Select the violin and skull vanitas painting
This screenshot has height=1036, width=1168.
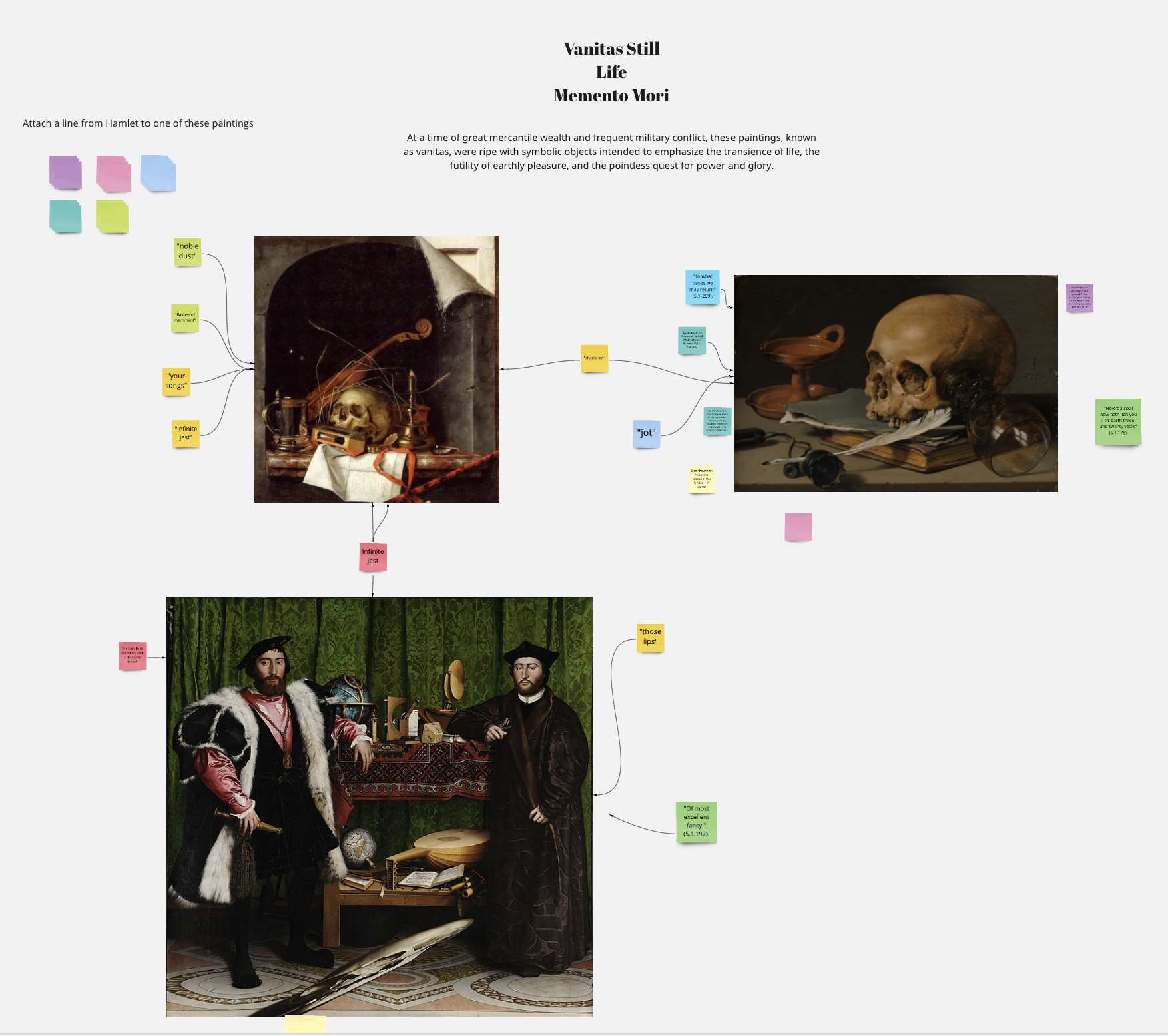(x=376, y=369)
